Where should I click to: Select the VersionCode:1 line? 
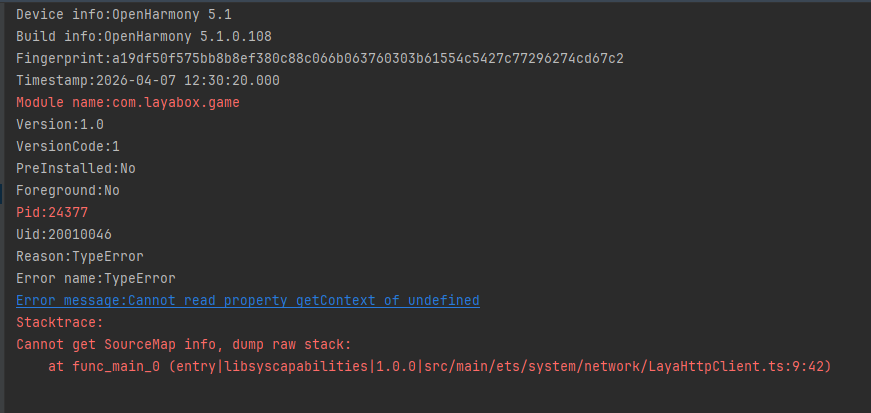[68, 146]
